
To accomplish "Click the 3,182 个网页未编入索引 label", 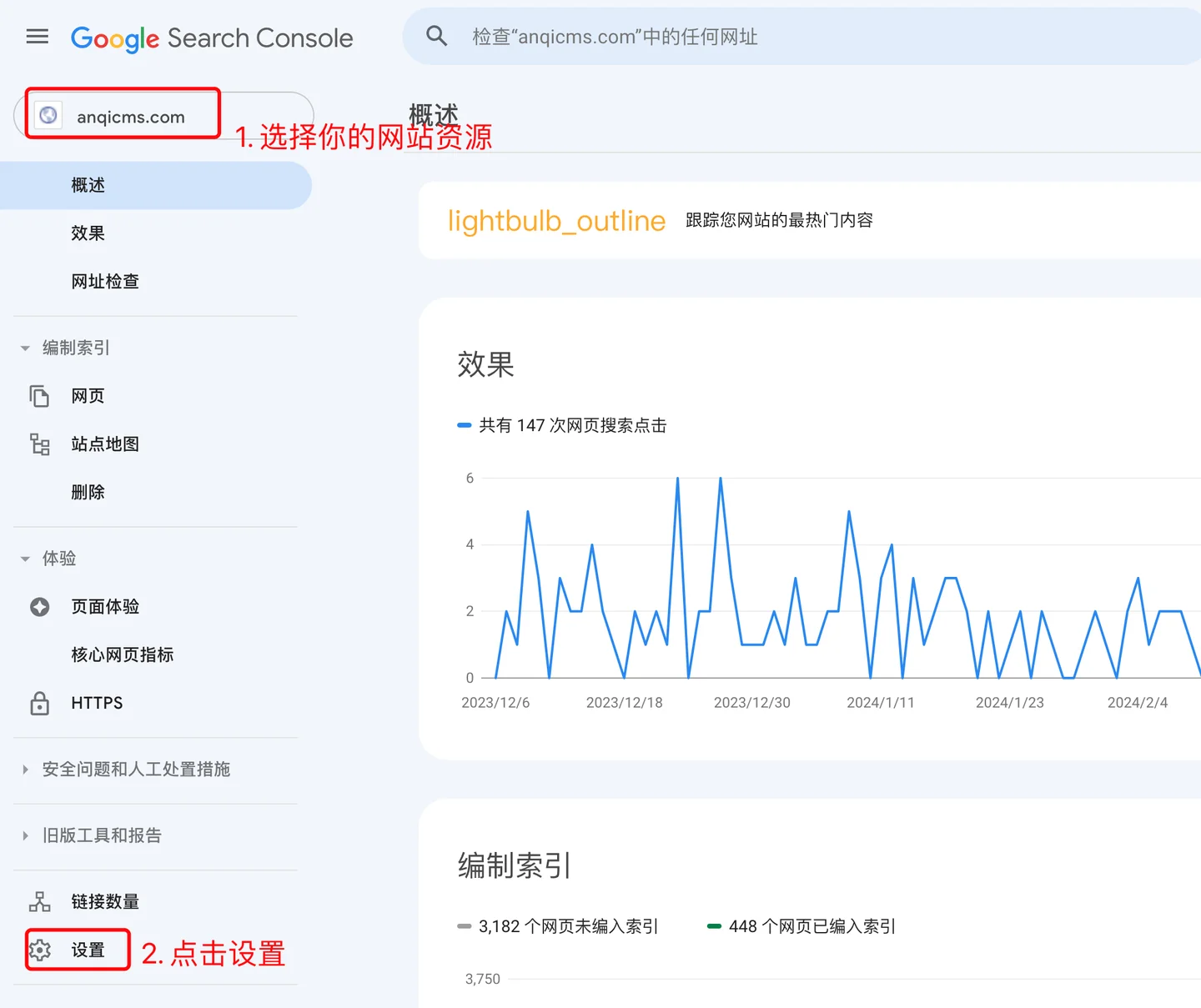I will pyautogui.click(x=569, y=926).
